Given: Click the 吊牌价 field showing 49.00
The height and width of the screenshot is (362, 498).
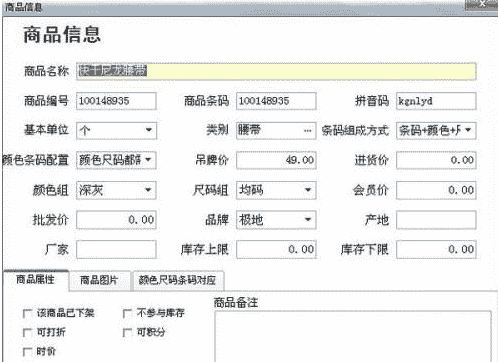Looking at the screenshot, I should coord(276,160).
